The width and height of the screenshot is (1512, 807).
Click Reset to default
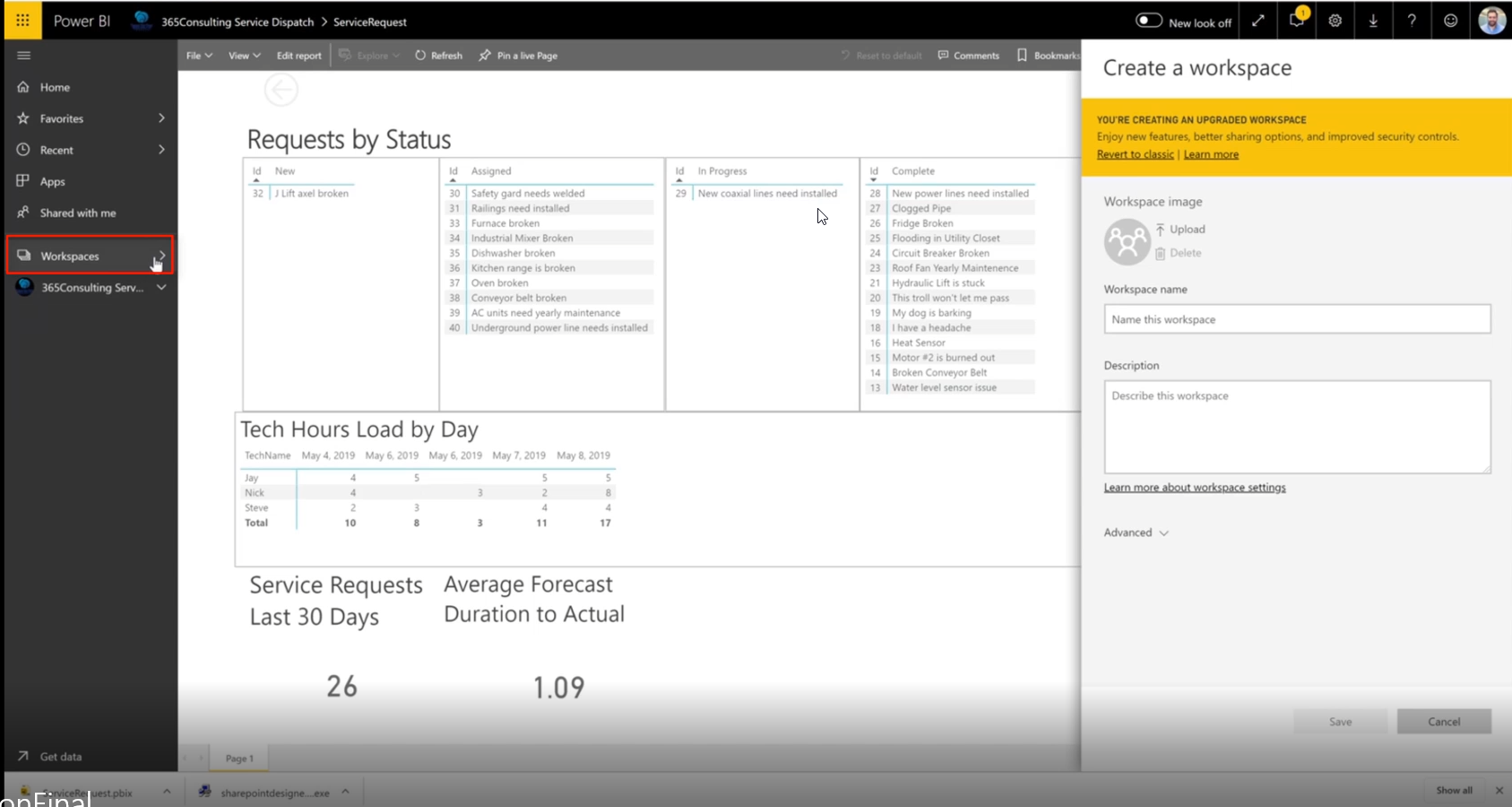(881, 56)
